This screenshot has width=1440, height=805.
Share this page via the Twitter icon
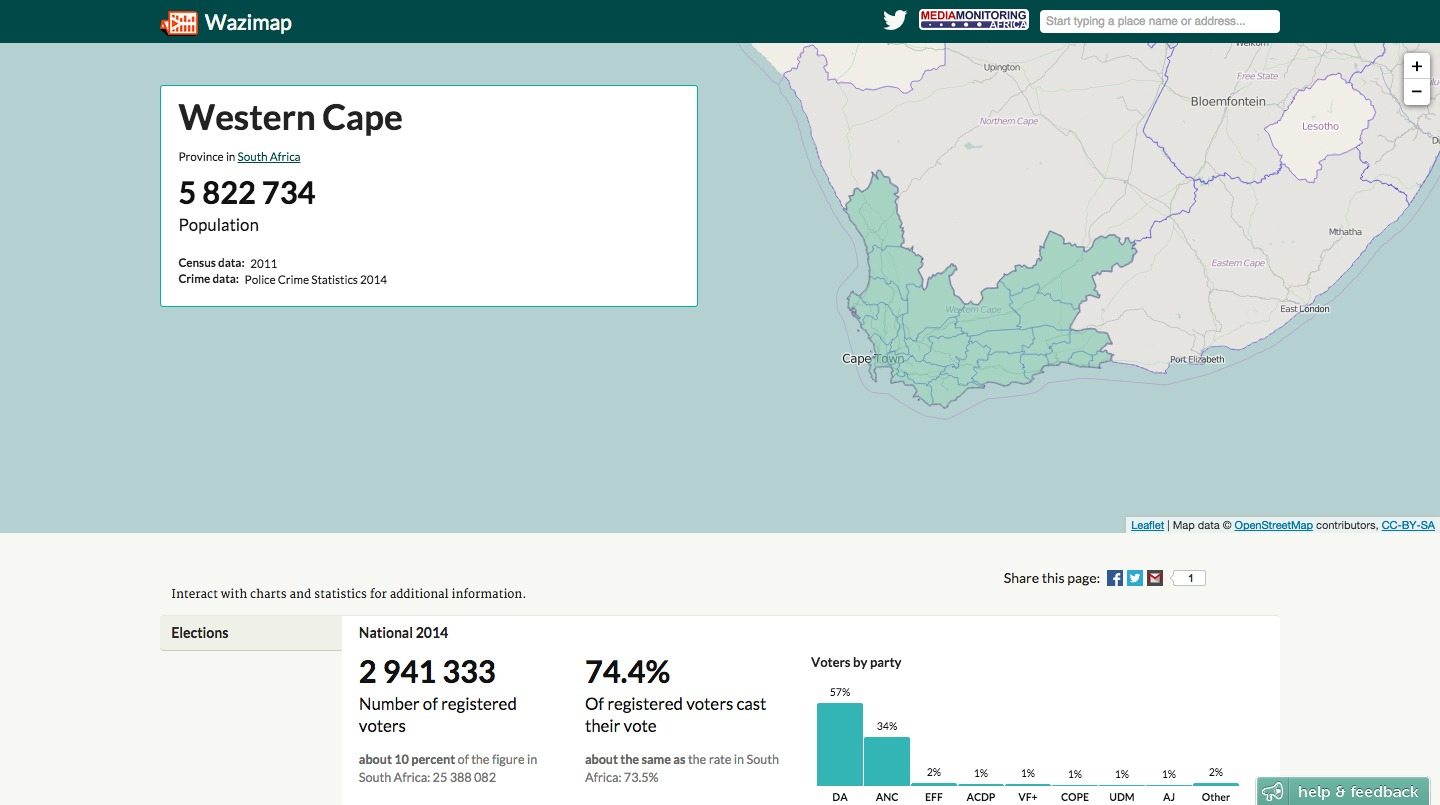point(1134,577)
